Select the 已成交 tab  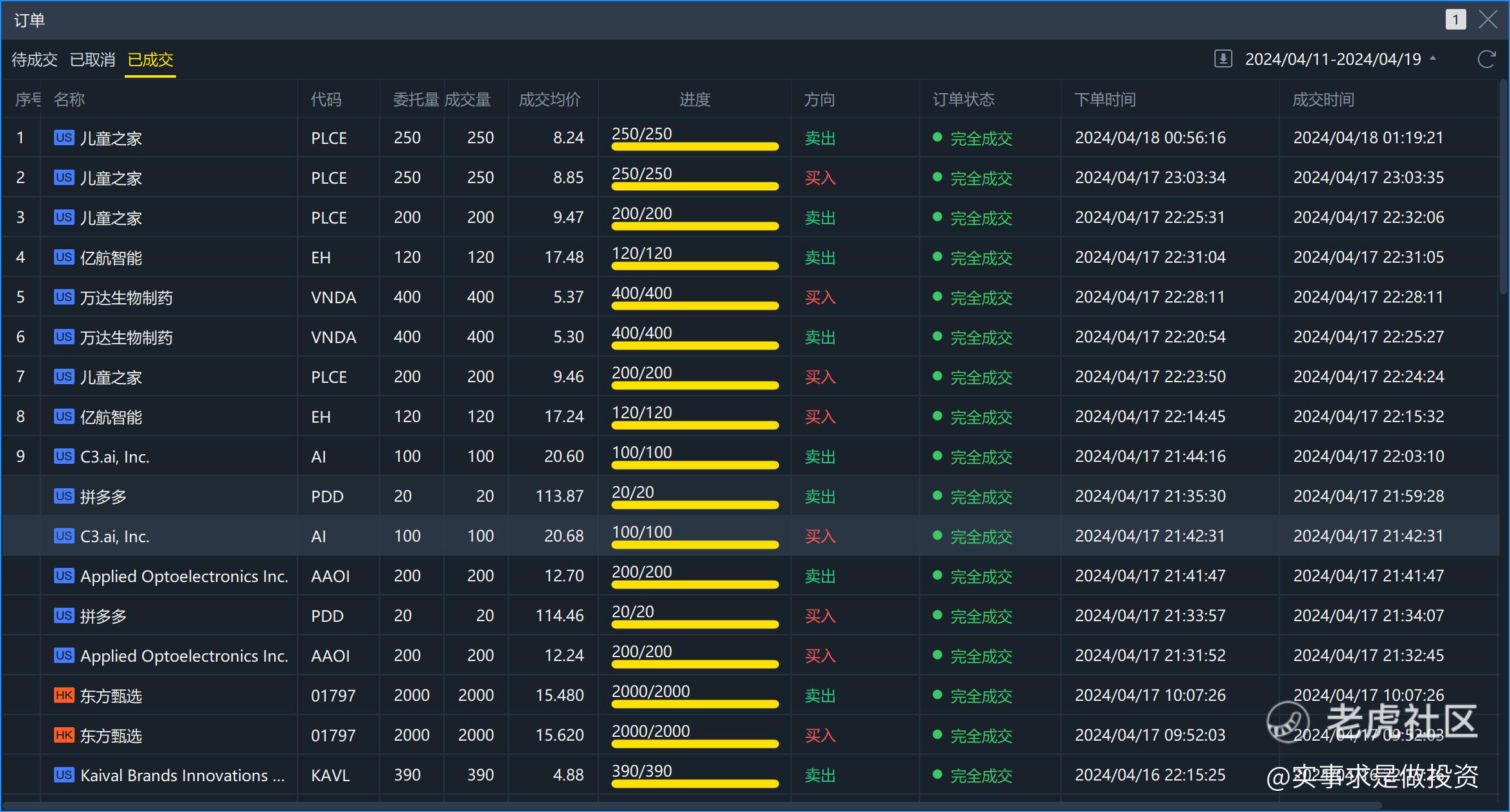150,60
